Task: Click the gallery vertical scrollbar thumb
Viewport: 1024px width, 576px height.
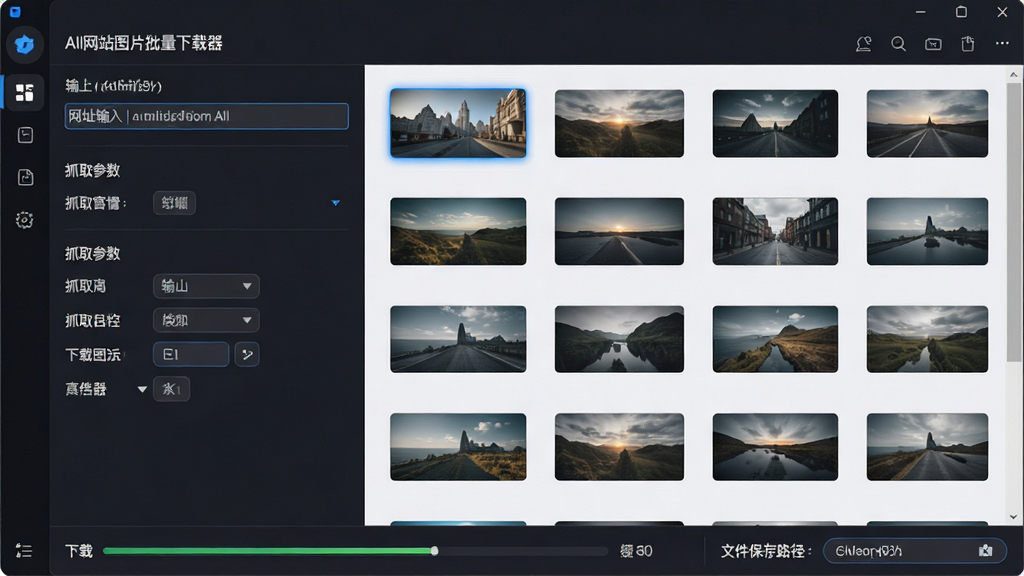Action: pos(1014,222)
